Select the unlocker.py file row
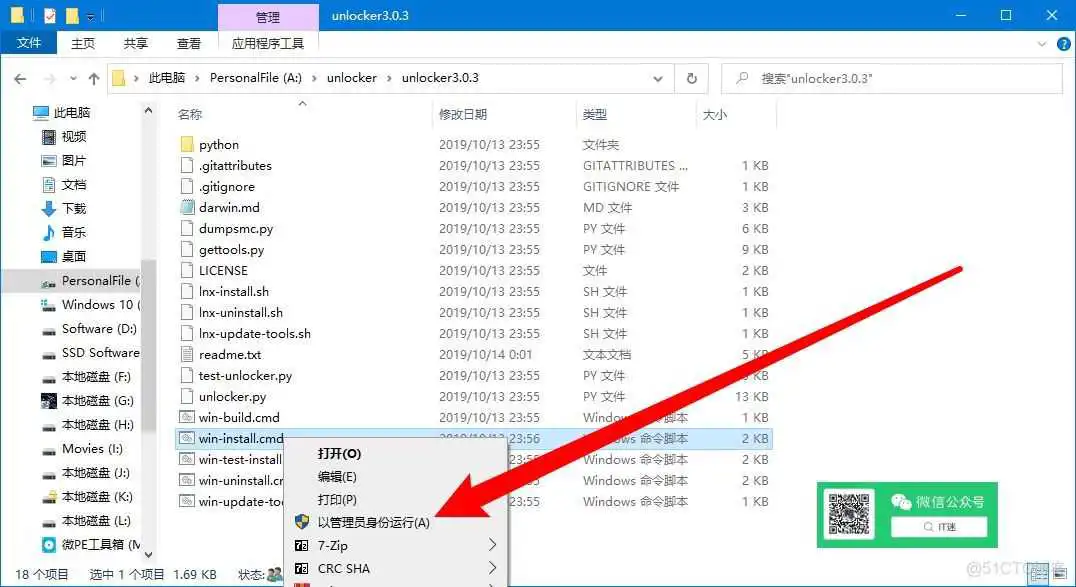The width and height of the screenshot is (1076, 587). [230, 396]
